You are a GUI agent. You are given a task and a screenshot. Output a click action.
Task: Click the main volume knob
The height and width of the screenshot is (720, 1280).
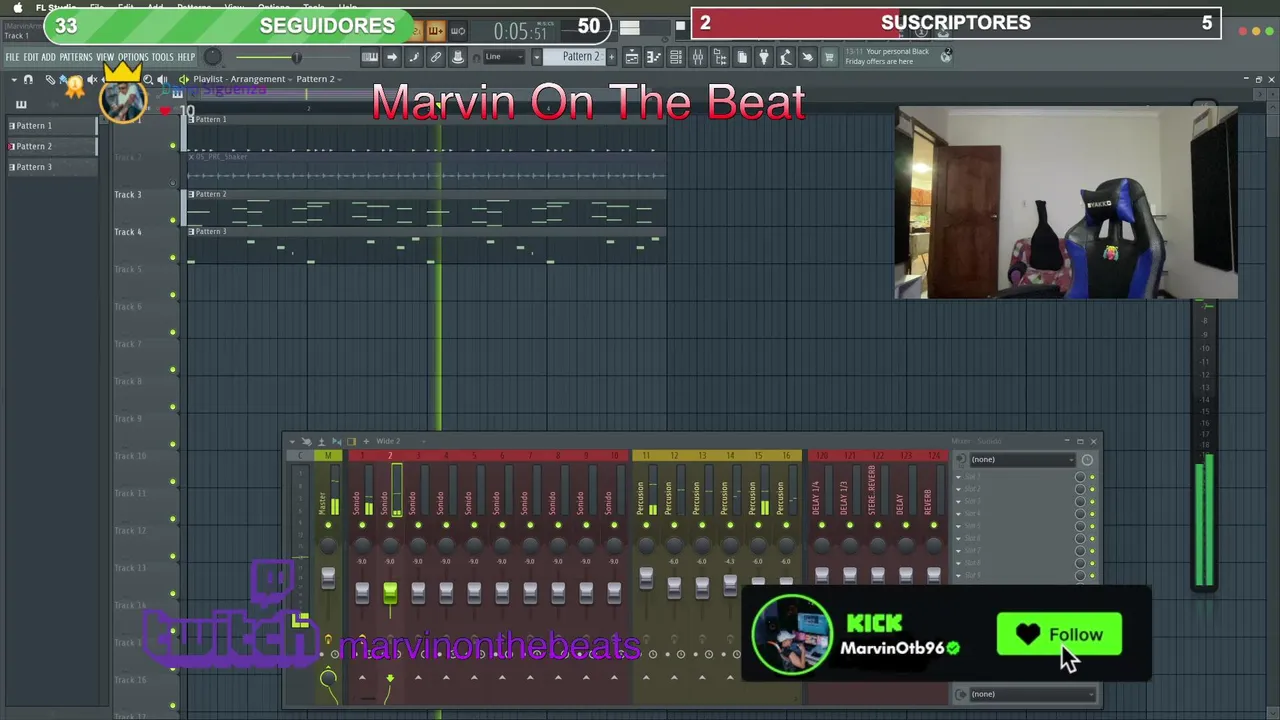coord(213,57)
